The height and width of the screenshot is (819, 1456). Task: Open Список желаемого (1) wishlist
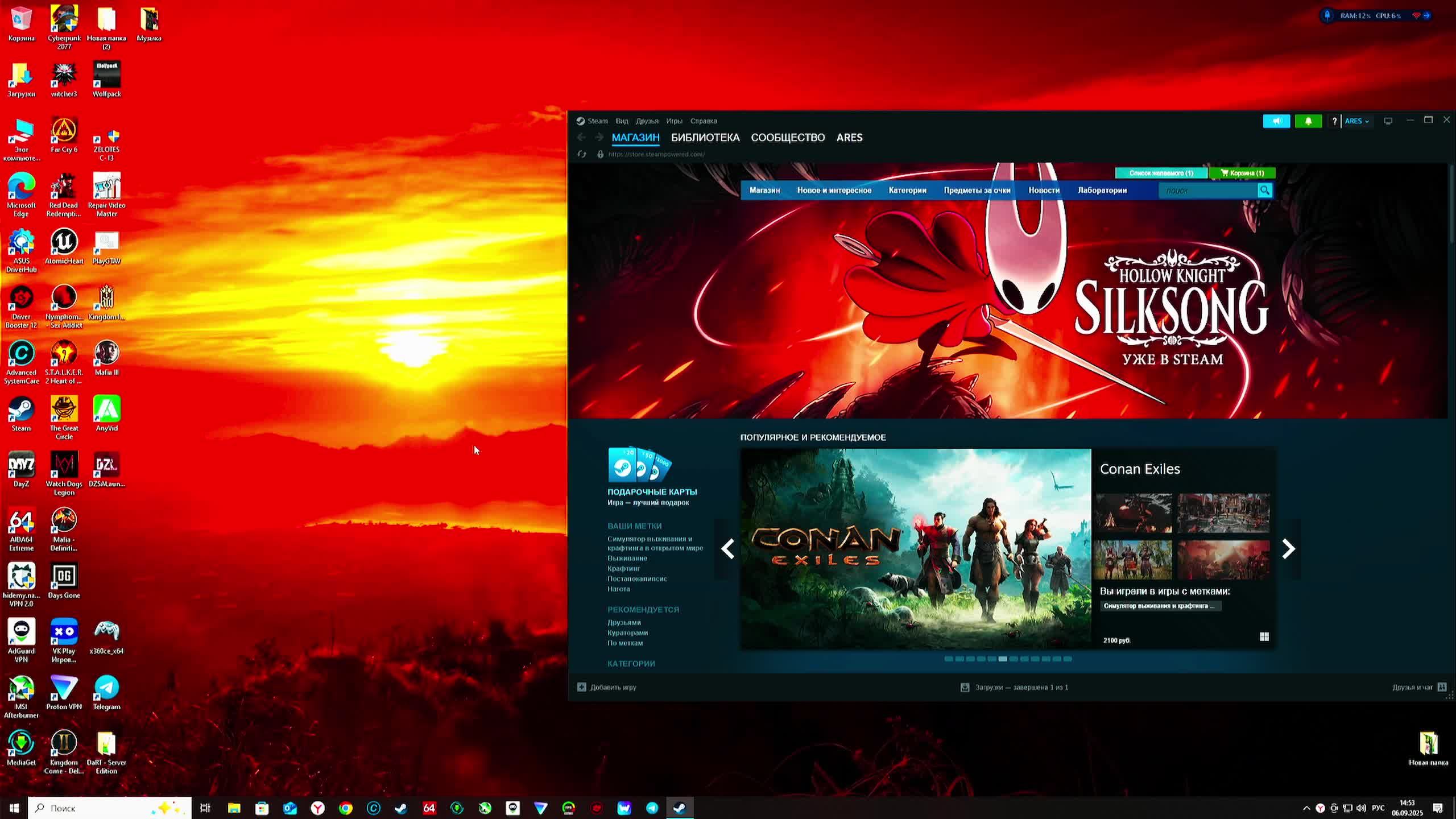(x=1161, y=173)
